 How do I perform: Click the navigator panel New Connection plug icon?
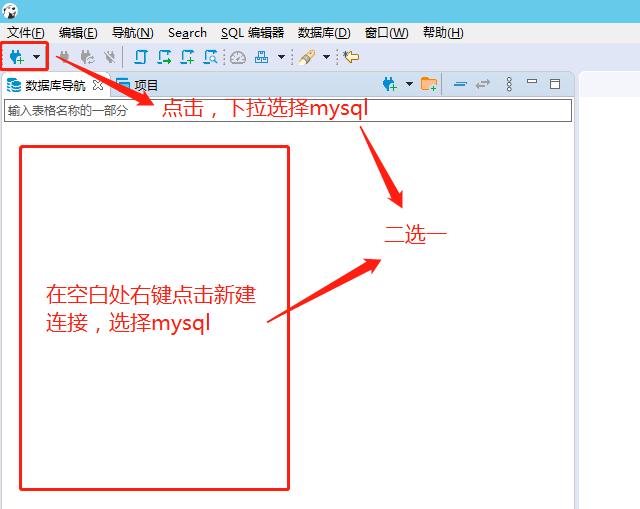390,84
